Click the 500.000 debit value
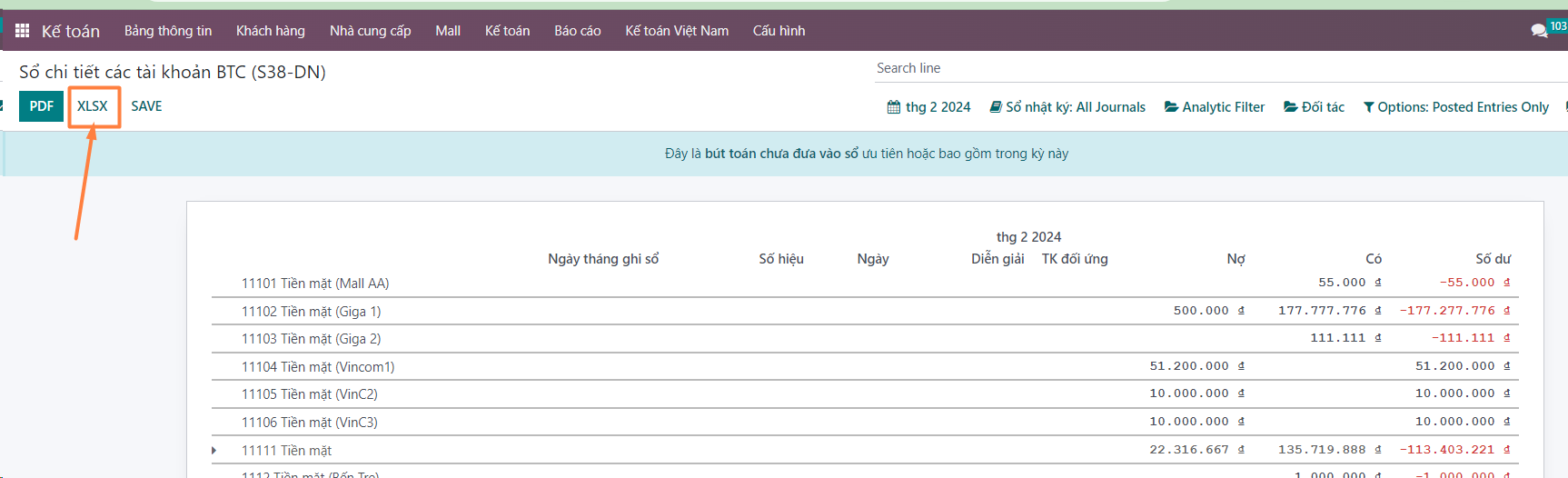Image resolution: width=1568 pixels, height=478 pixels. (1208, 311)
